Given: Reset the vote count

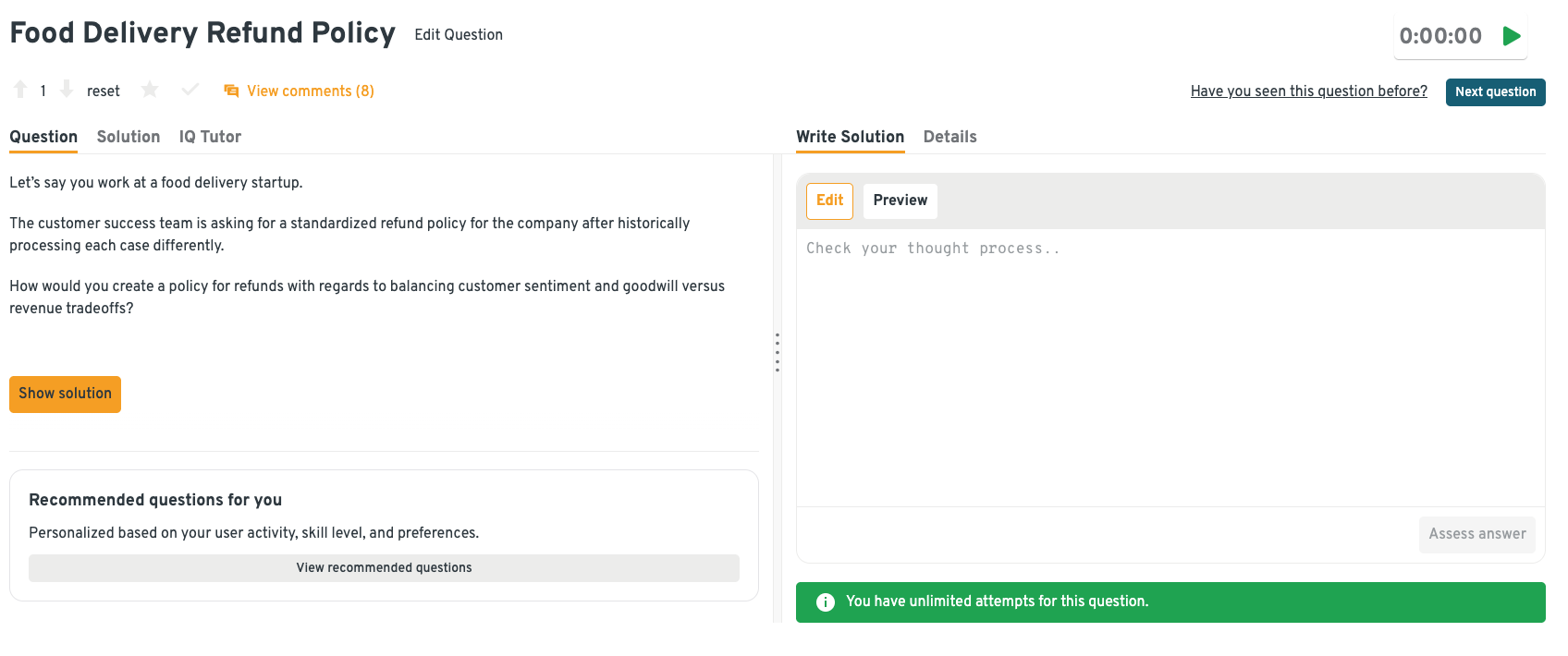Looking at the screenshot, I should (x=104, y=91).
